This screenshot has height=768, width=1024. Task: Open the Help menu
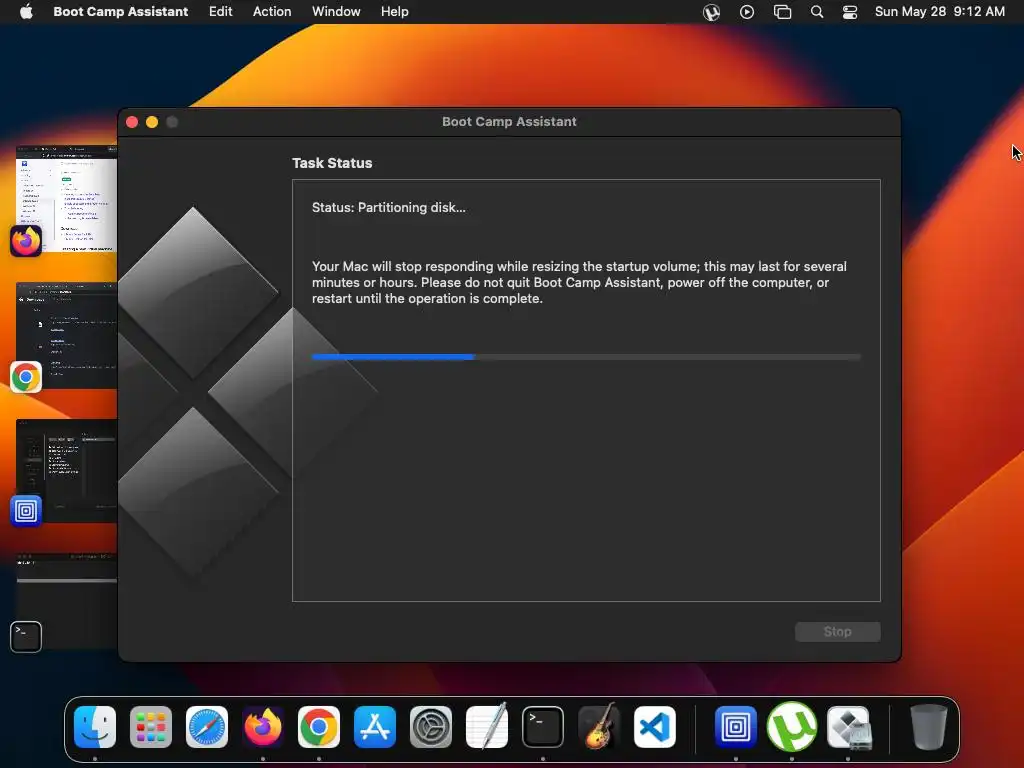tap(394, 12)
